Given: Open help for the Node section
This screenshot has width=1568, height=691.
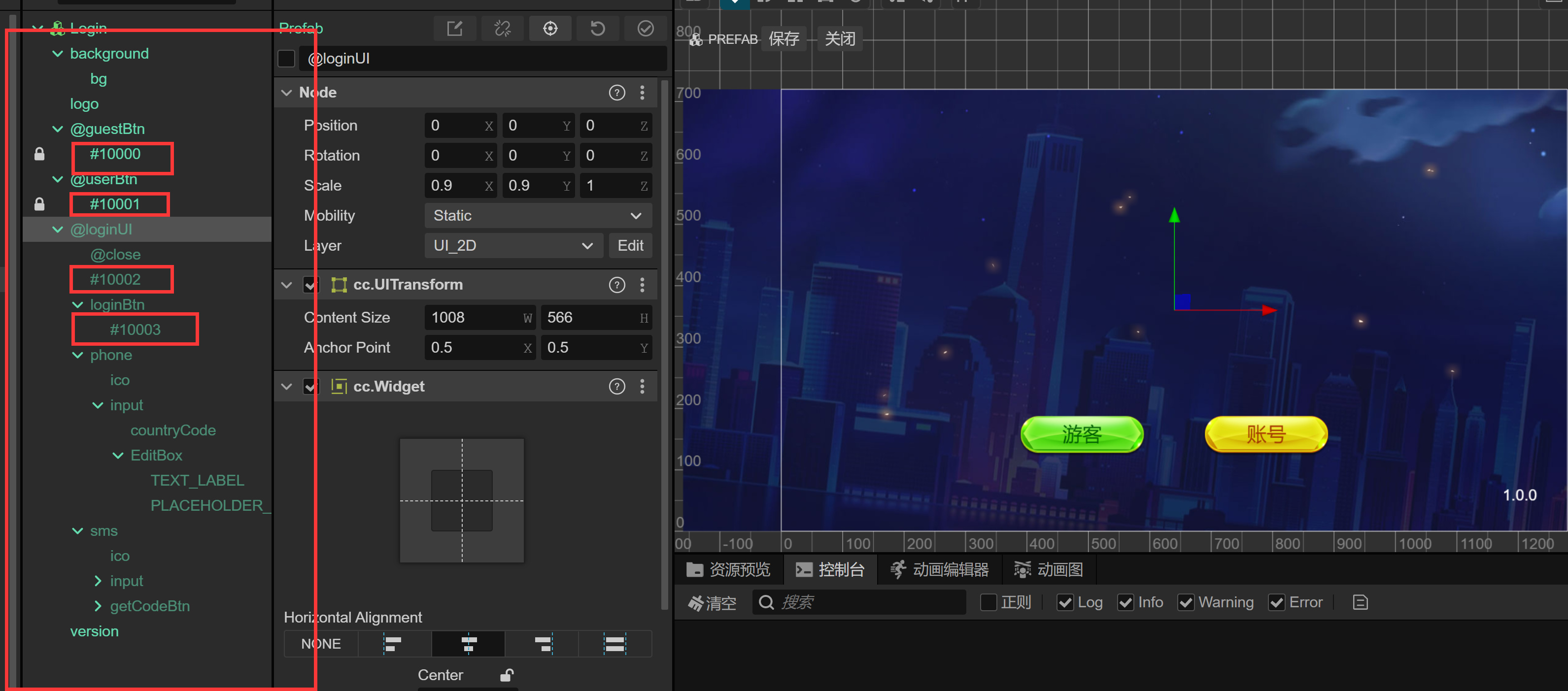Looking at the screenshot, I should point(616,93).
